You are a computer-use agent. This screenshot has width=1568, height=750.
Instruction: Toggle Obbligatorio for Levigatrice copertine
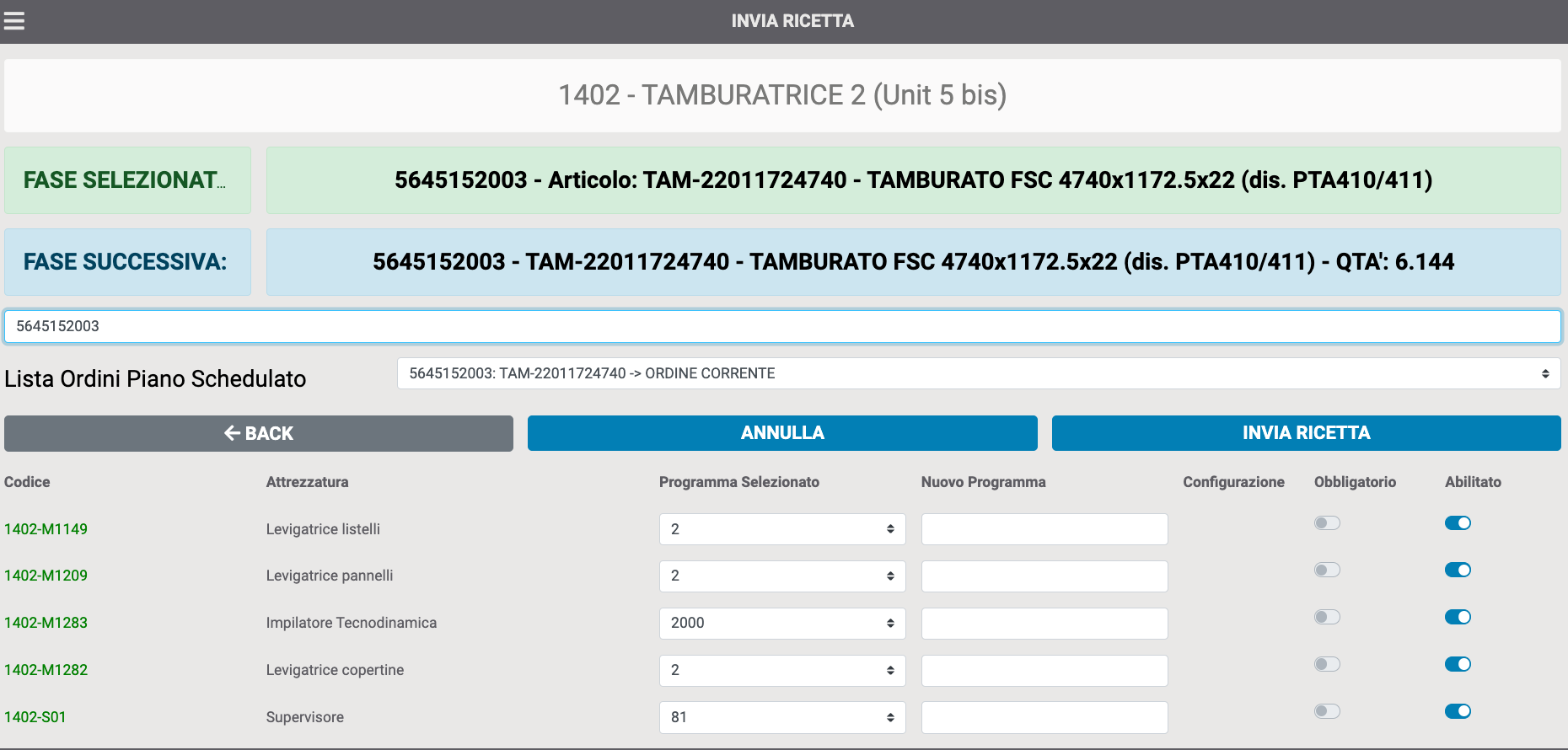[x=1326, y=664]
